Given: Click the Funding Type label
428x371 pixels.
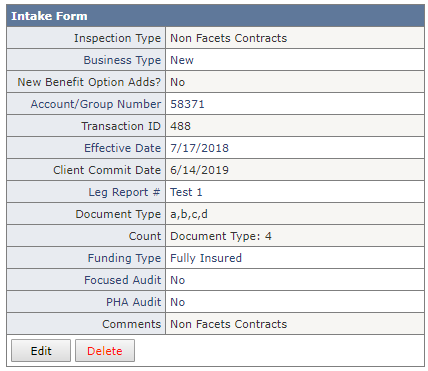Looking at the screenshot, I should coord(124,258).
